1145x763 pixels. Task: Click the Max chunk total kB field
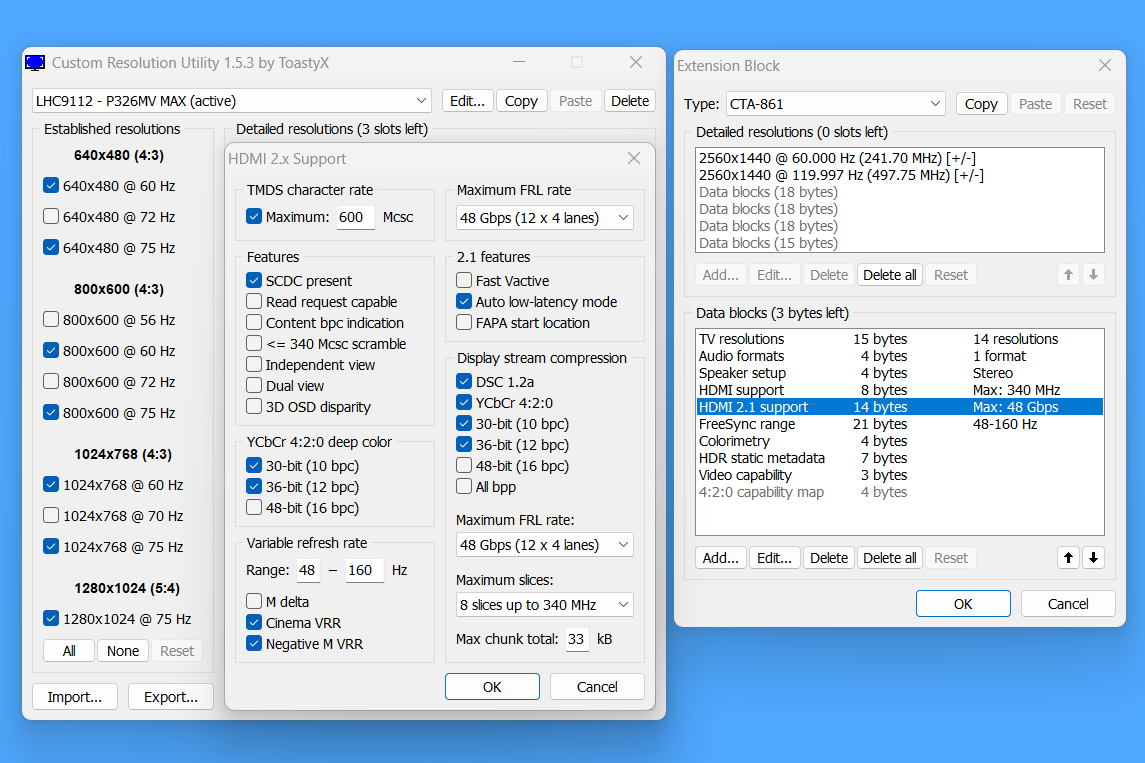pos(576,639)
